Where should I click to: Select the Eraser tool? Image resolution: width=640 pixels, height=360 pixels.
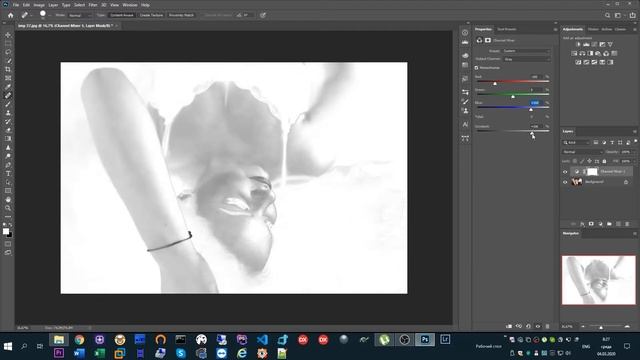[8, 130]
